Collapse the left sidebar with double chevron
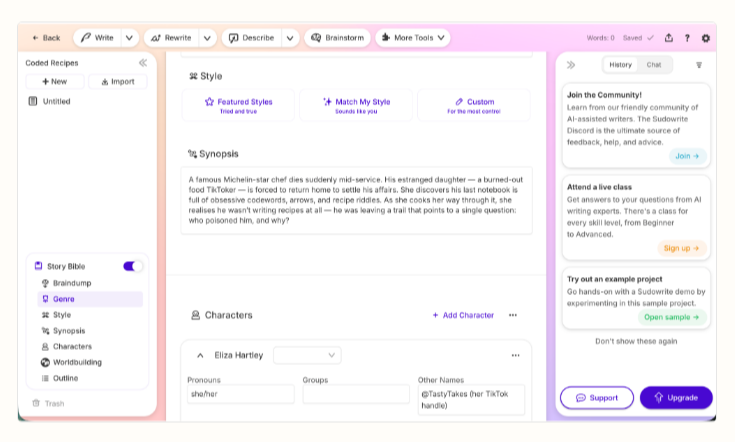 [x=142, y=63]
